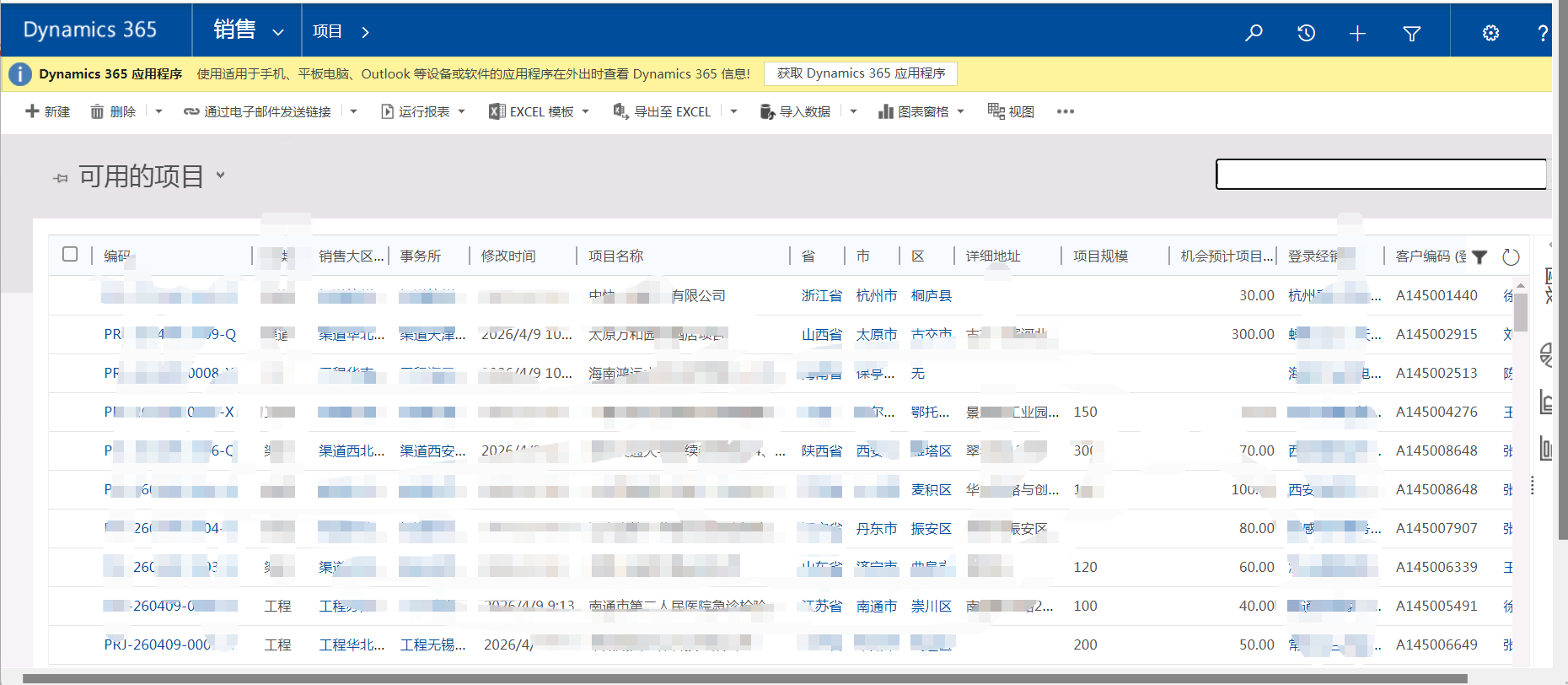Click the horizontal scrollbar at bottom
The width and height of the screenshot is (1568, 685).
point(742,678)
